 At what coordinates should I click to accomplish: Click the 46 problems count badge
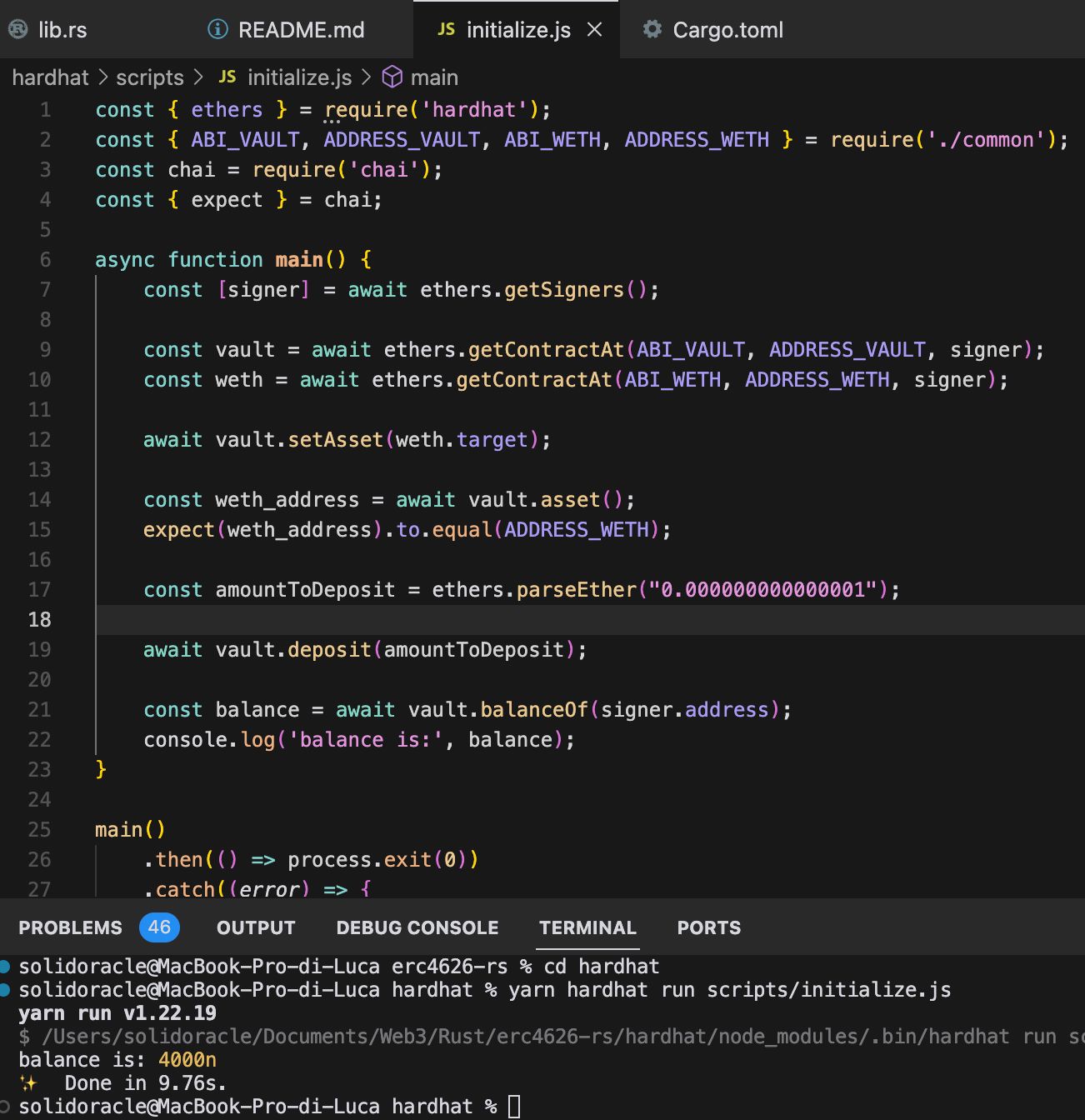(159, 927)
